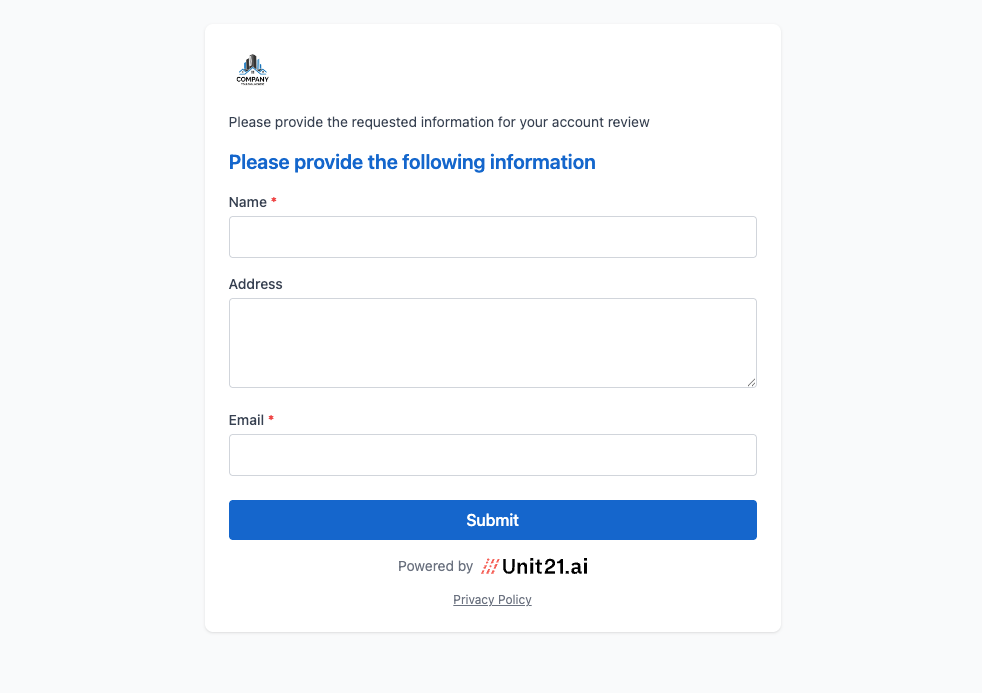
Task: Click the Name field label
Action: coord(247,202)
